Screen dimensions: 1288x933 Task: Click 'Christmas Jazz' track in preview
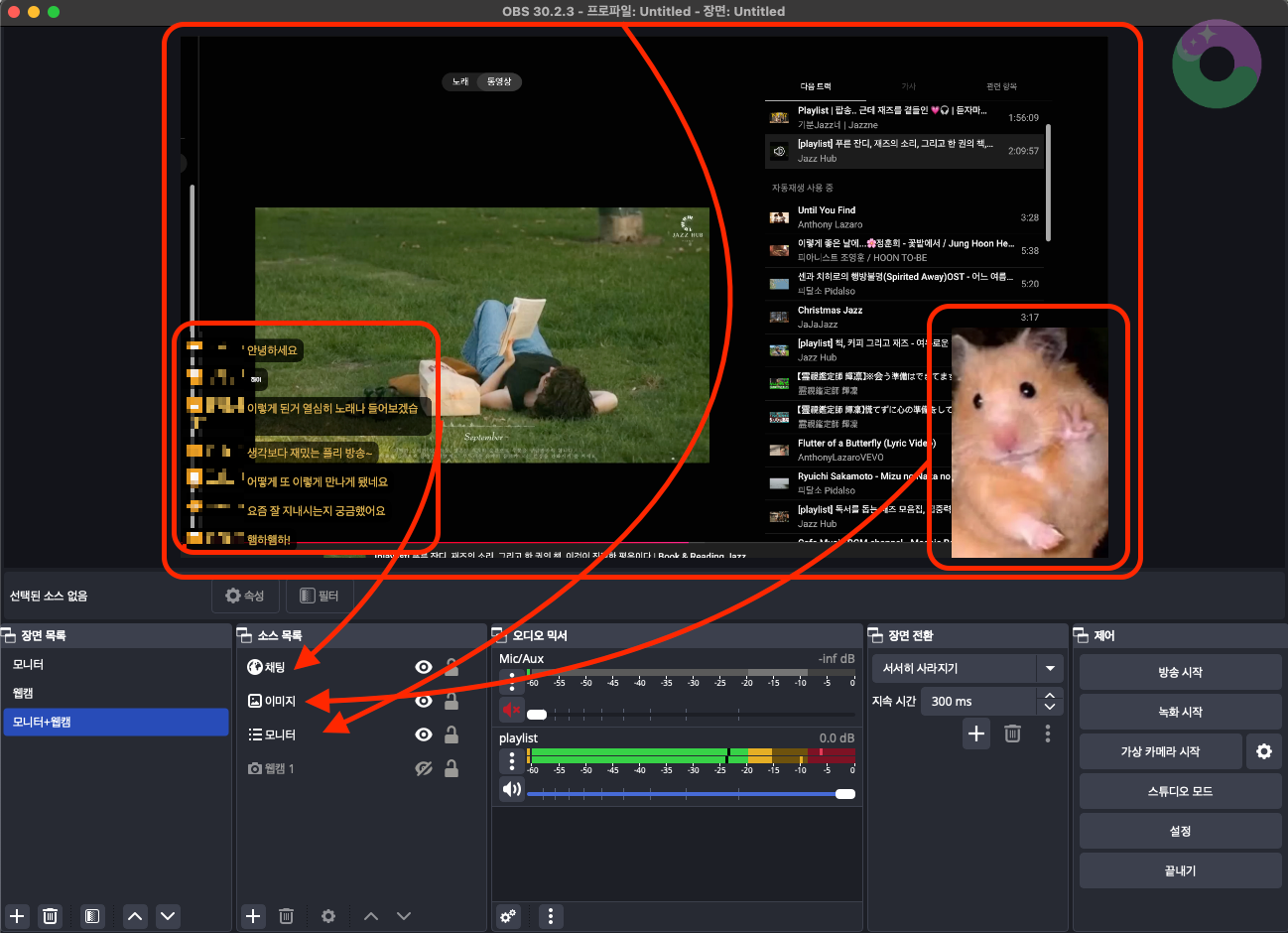point(831,311)
